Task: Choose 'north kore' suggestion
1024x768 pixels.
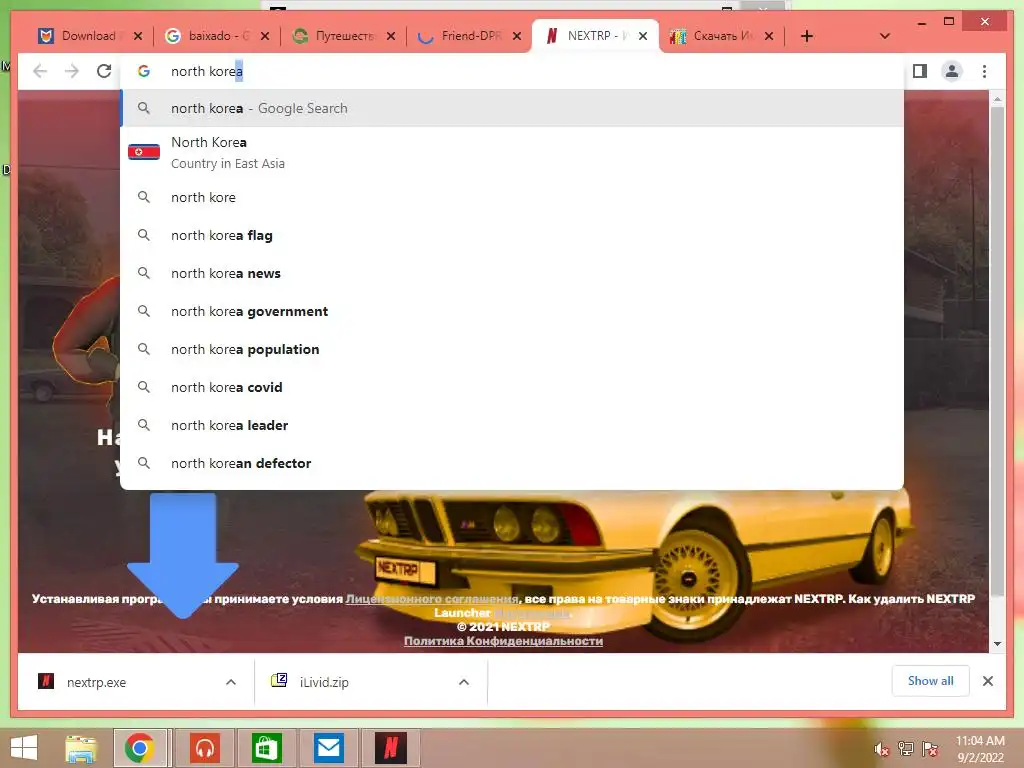Action: (x=512, y=197)
